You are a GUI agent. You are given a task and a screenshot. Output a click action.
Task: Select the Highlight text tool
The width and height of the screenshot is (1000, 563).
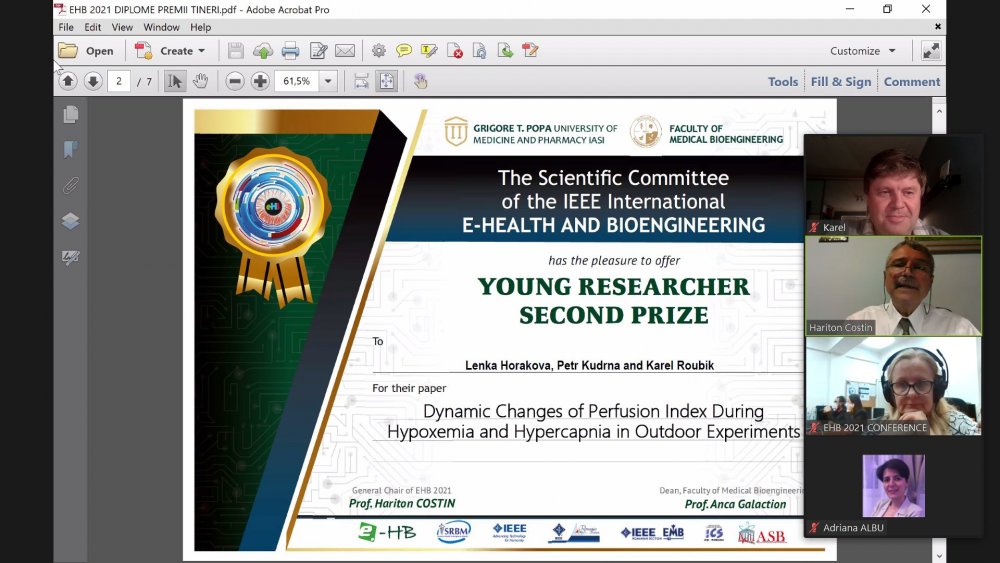(x=429, y=50)
